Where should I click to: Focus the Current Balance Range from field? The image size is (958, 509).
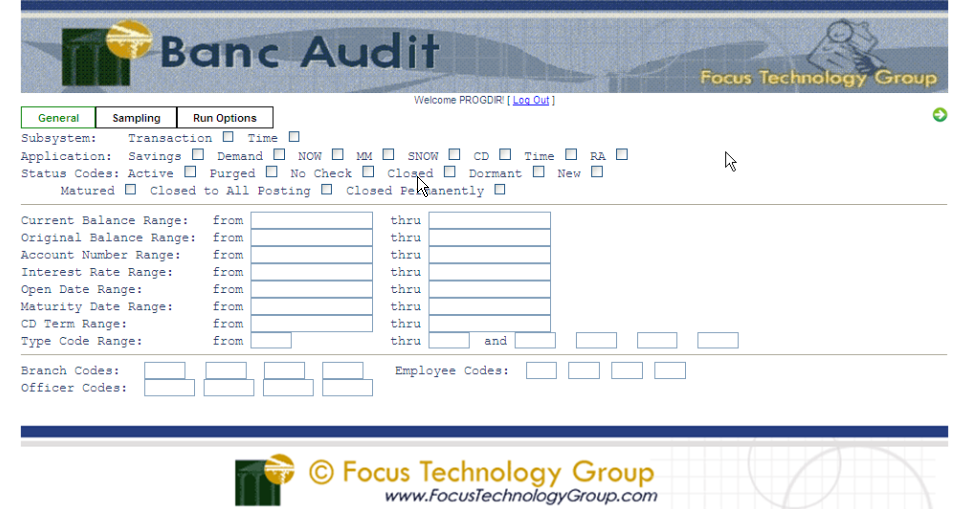point(312,220)
